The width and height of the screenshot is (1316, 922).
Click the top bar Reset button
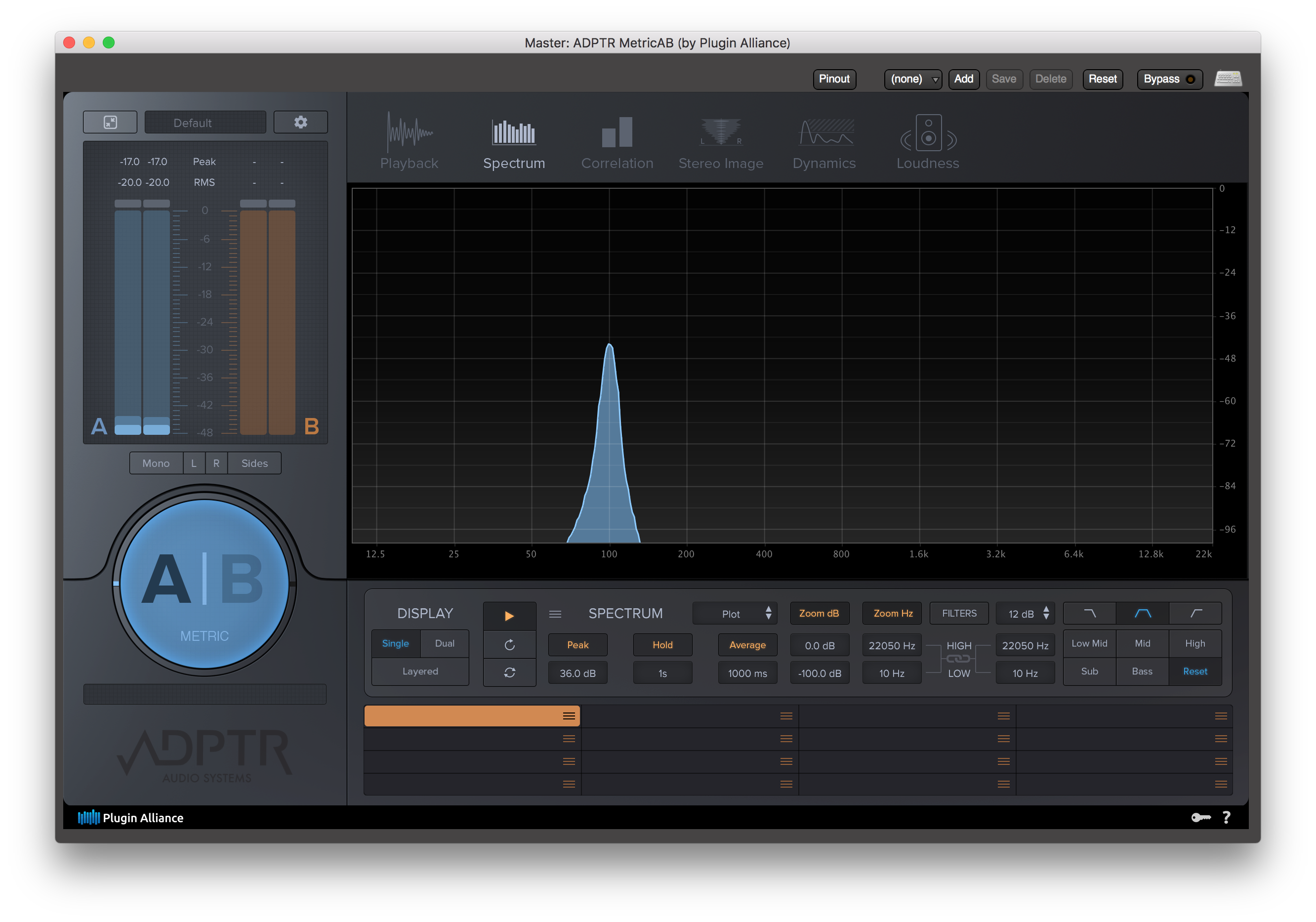(x=1102, y=79)
